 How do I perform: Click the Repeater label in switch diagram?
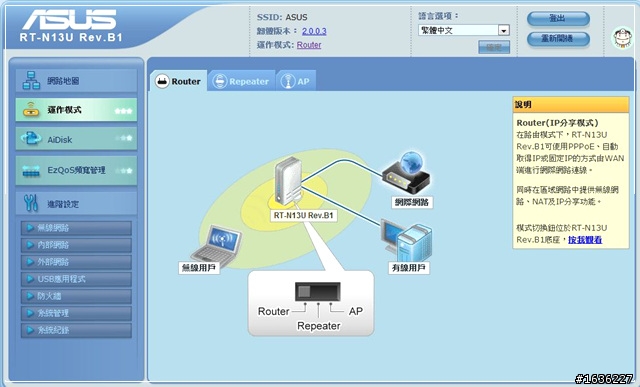(319, 326)
